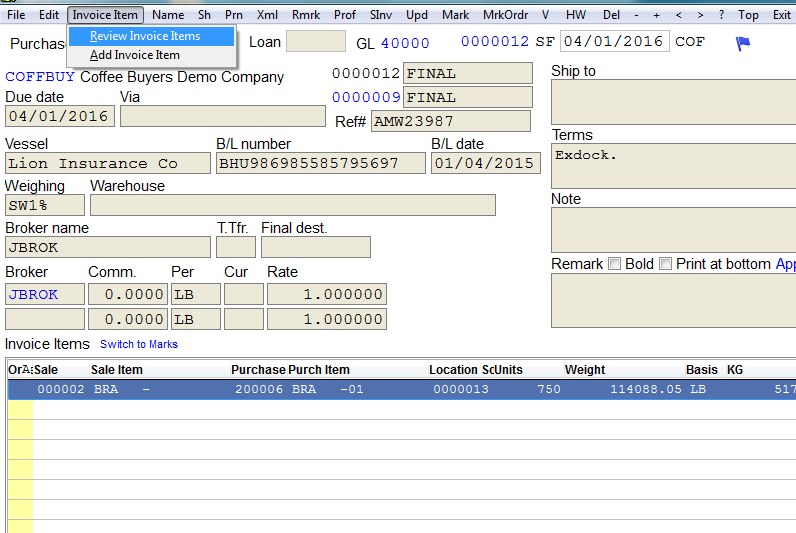Click the minus (-) menu item
The width and height of the screenshot is (796, 533).
click(636, 15)
